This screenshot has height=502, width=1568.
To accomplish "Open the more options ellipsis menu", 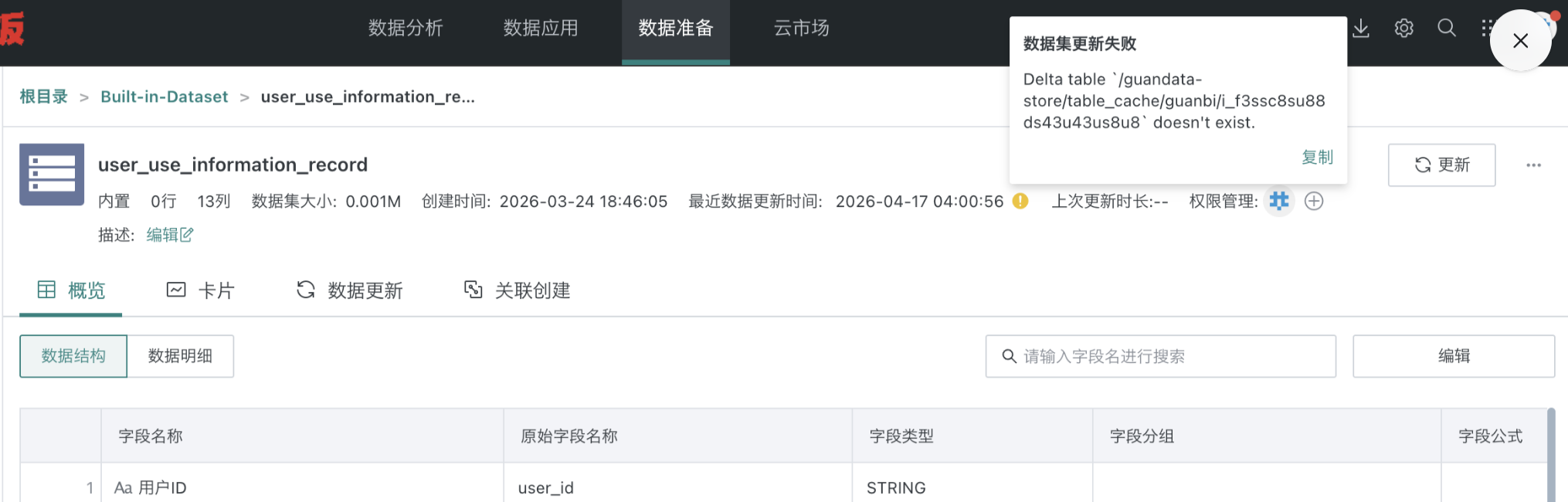I will 1533,165.
